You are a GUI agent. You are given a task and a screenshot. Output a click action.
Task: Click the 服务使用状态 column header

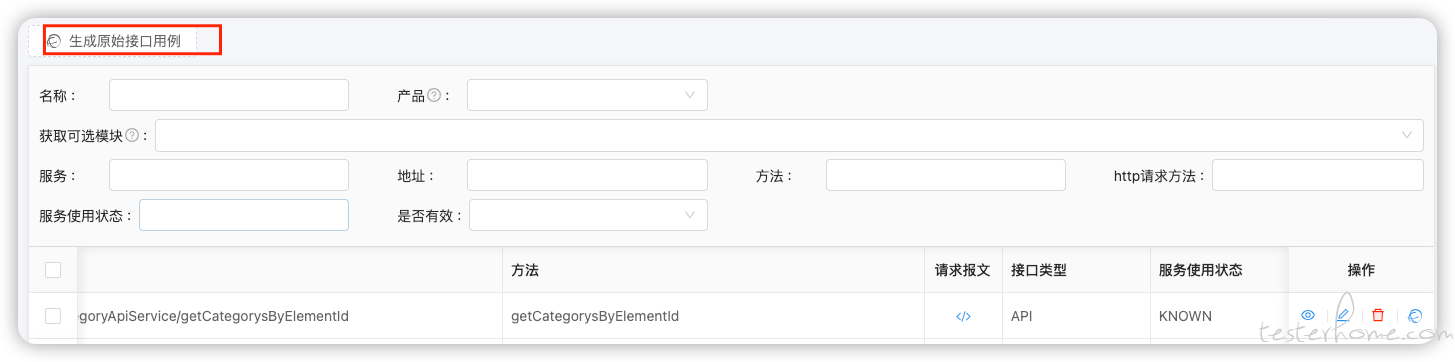point(1200,270)
